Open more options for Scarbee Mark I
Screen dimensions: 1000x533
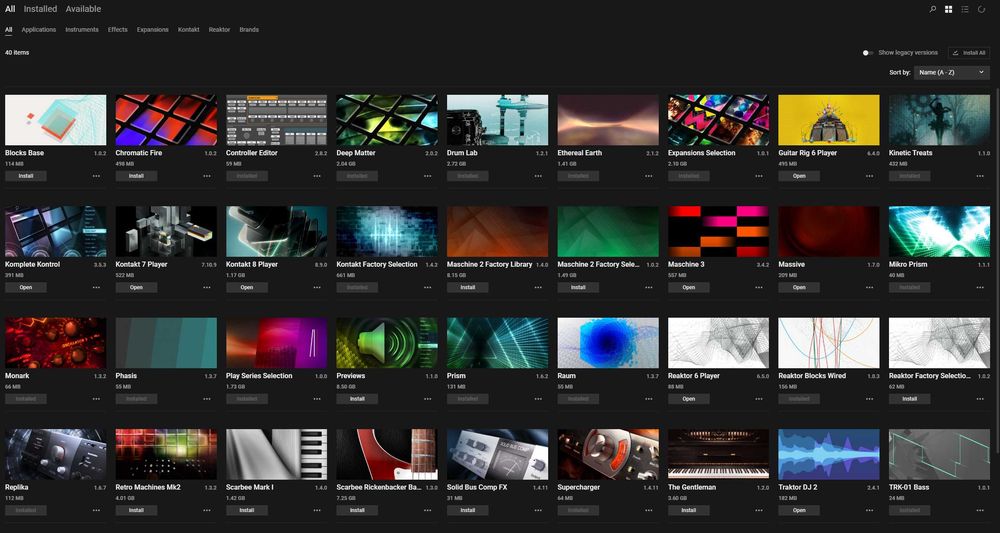(x=317, y=511)
